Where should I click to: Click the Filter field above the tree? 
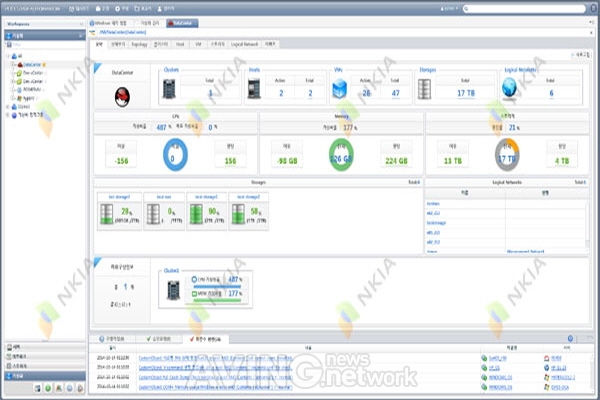click(45, 45)
